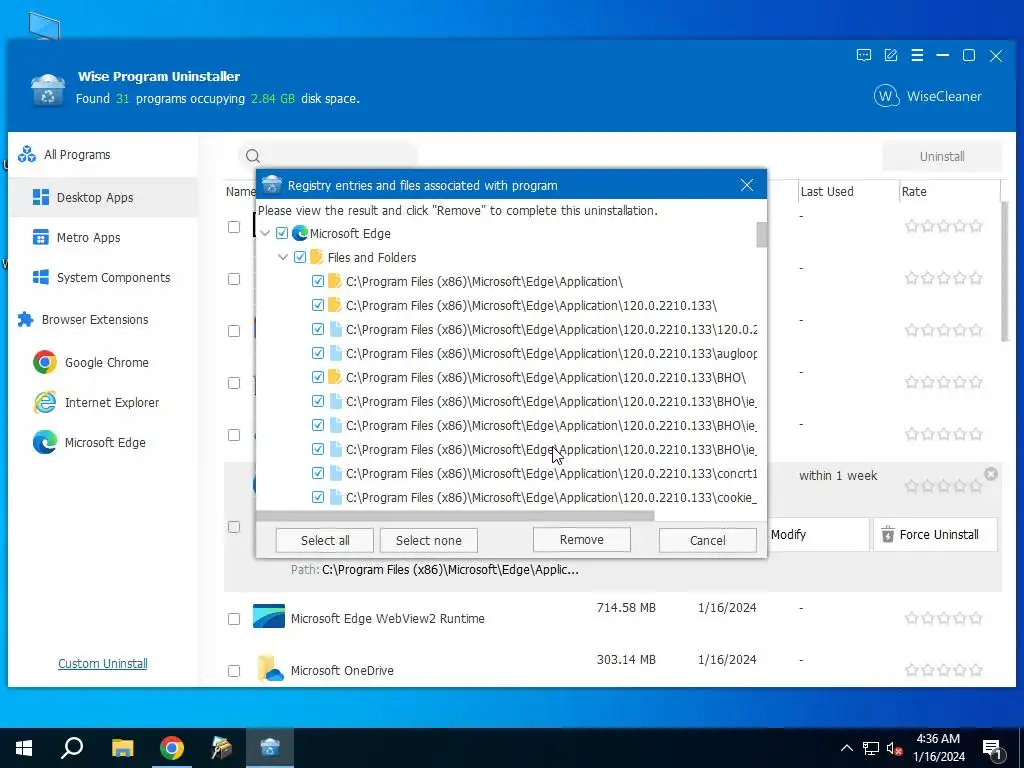Image resolution: width=1024 pixels, height=768 pixels.
Task: Check the Microsoft Edge WebView2 Runtime checkbox
Action: pyautogui.click(x=234, y=618)
